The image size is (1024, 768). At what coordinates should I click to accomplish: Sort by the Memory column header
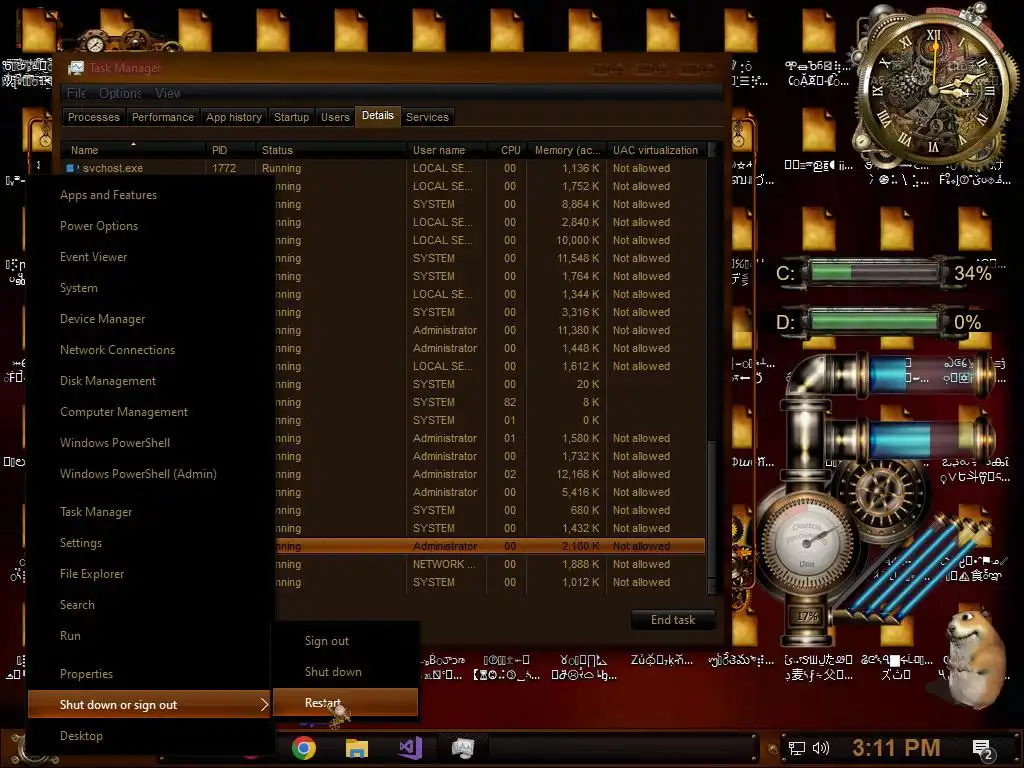click(566, 150)
